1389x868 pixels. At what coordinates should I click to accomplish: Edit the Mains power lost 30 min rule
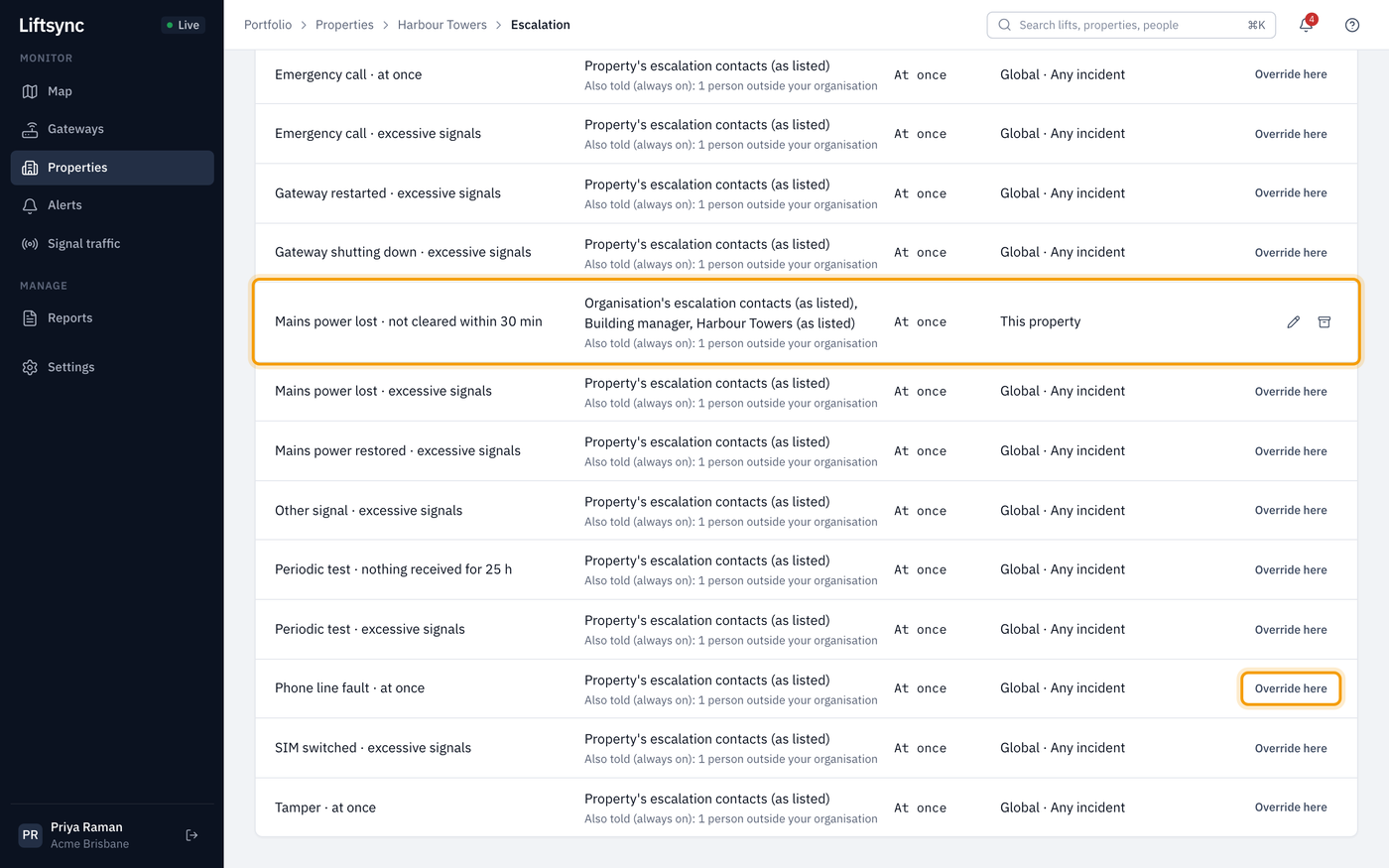tap(1294, 322)
